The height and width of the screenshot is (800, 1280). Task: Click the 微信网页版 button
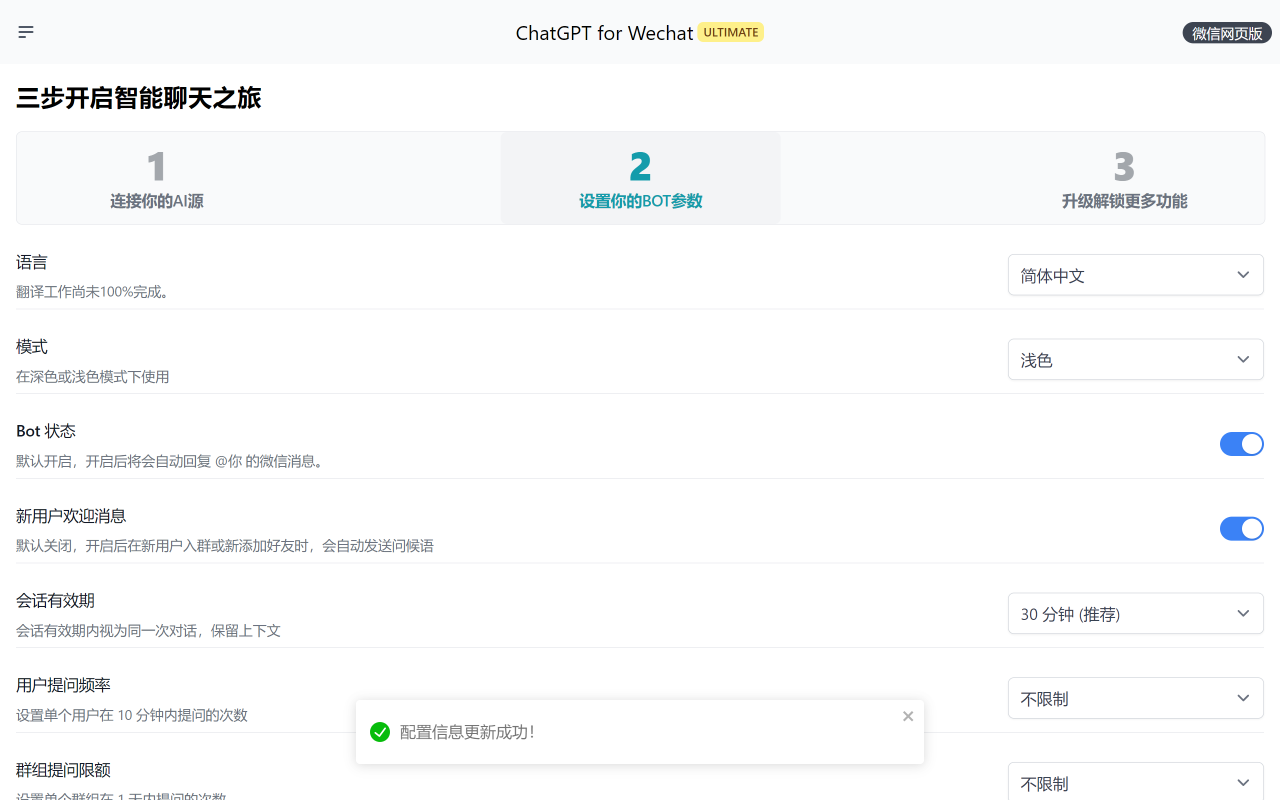1226,32
